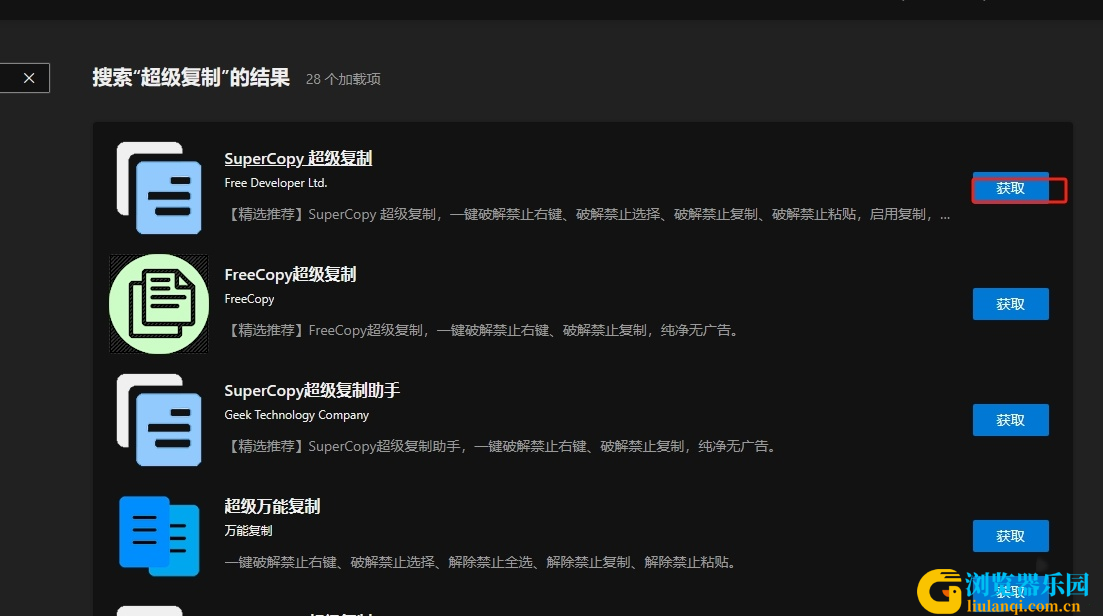The height and width of the screenshot is (616, 1103).
Task: Click the FreeCopy超级复制 description text
Action: pyautogui.click(x=483, y=331)
